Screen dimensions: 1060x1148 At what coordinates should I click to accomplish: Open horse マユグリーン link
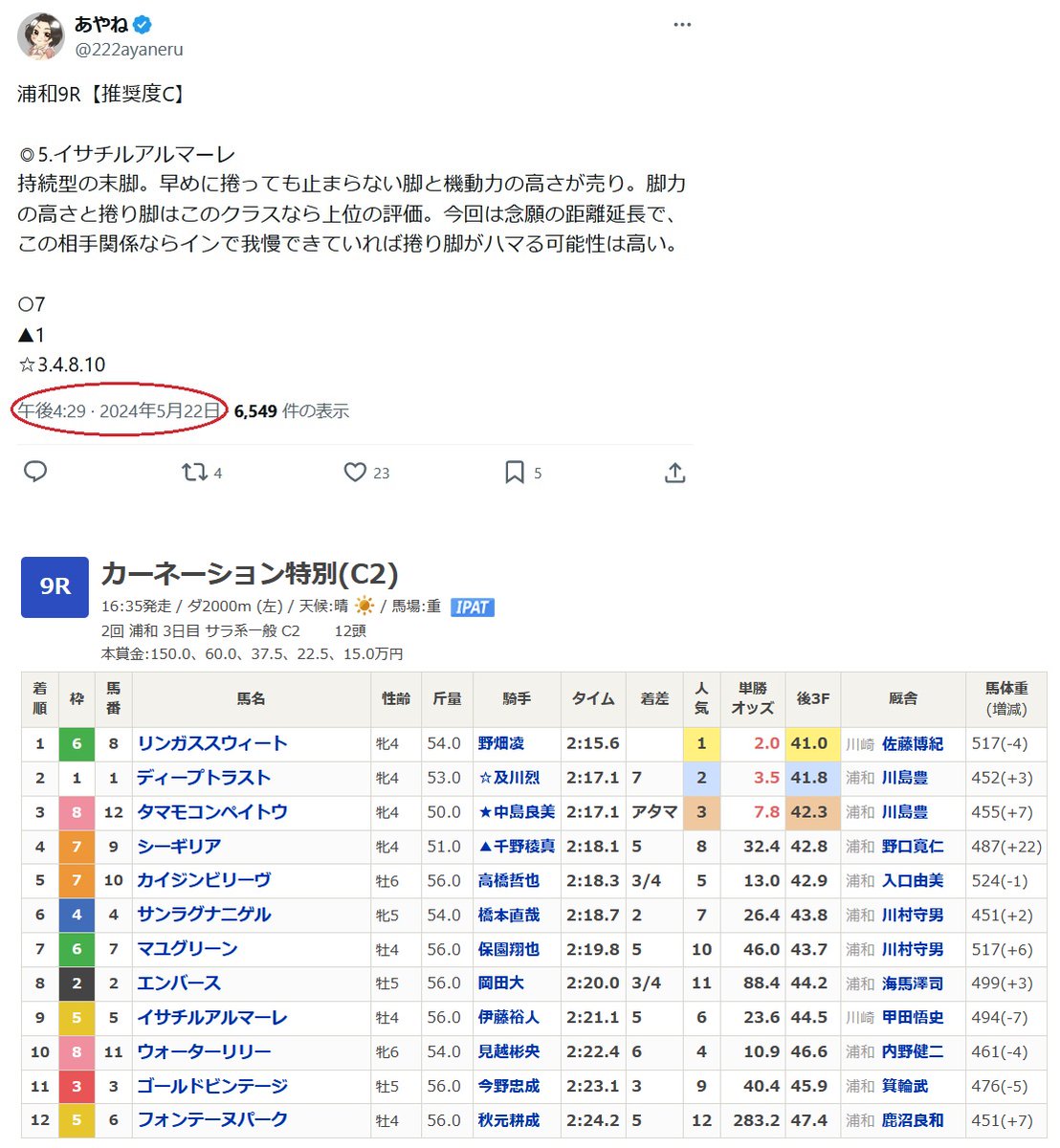point(188,949)
